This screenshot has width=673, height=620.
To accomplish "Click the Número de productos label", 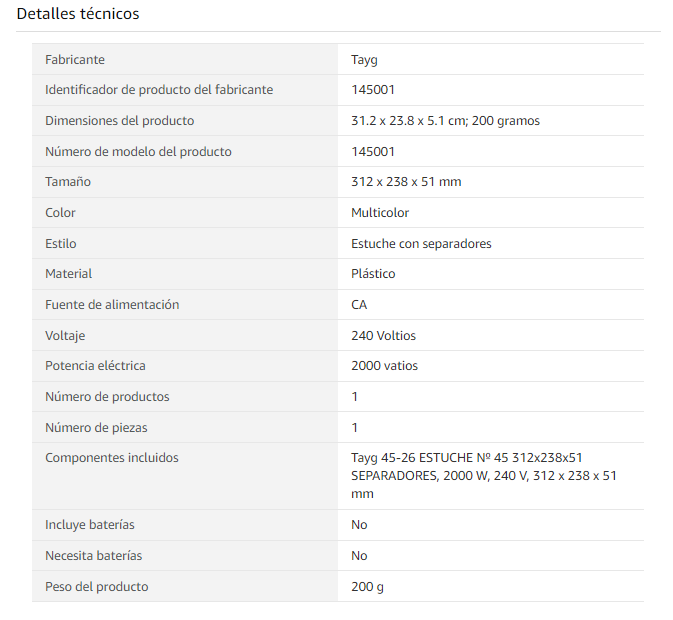I will tap(107, 396).
